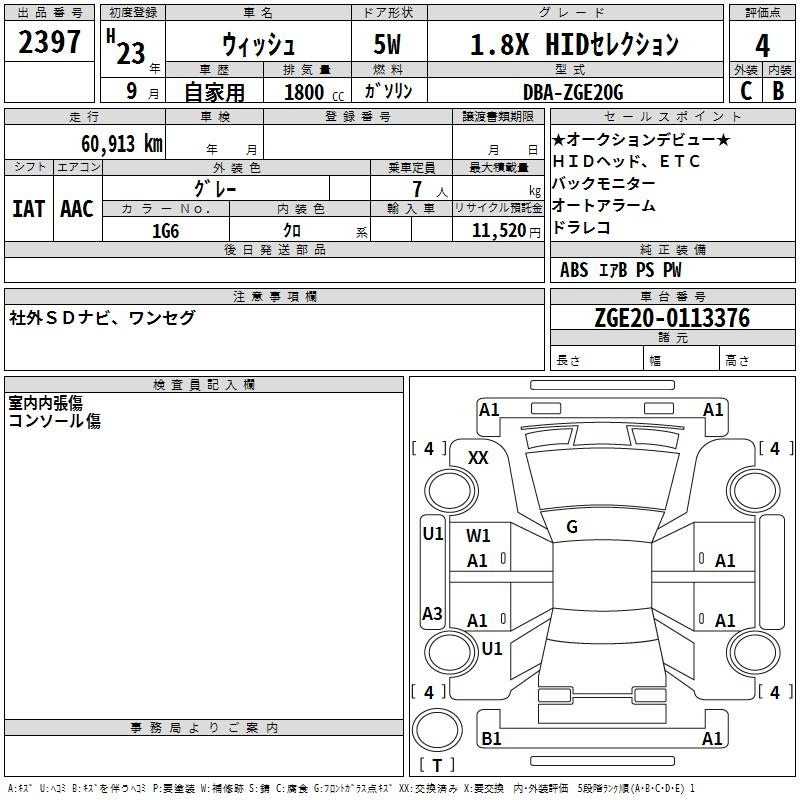This screenshot has width=800, height=800.
Task: Click the W1 repair mark on diagram
Action: [x=479, y=536]
